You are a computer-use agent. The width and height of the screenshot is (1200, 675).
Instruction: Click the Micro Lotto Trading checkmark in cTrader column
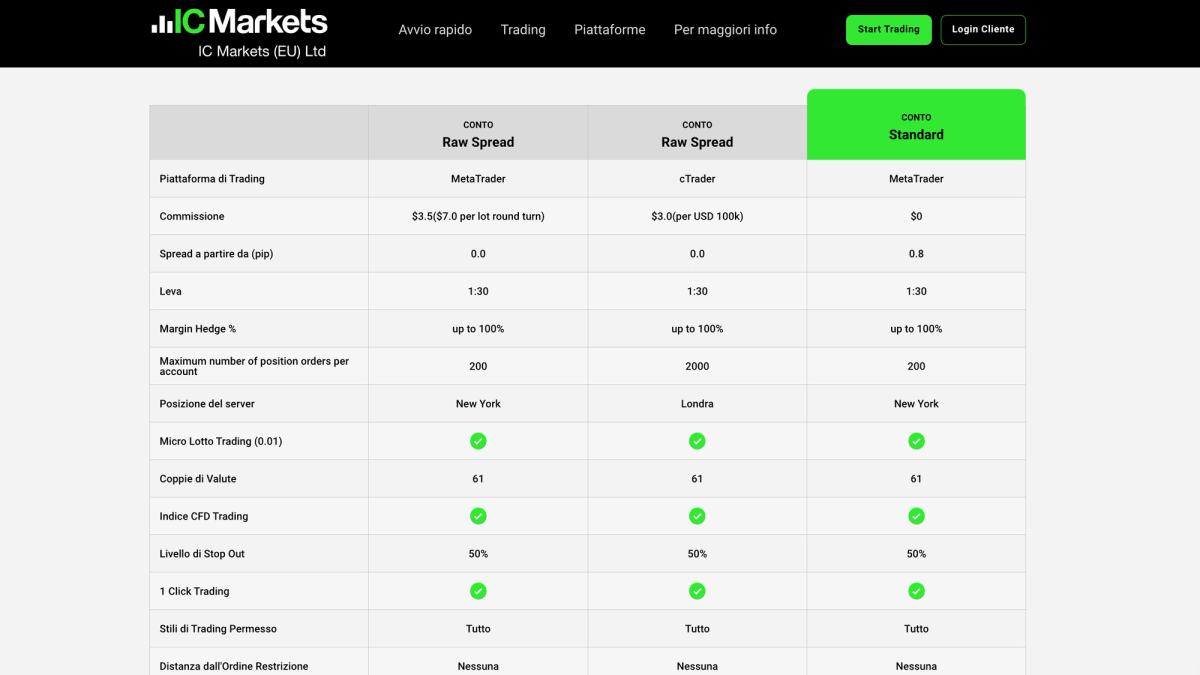[x=697, y=441]
